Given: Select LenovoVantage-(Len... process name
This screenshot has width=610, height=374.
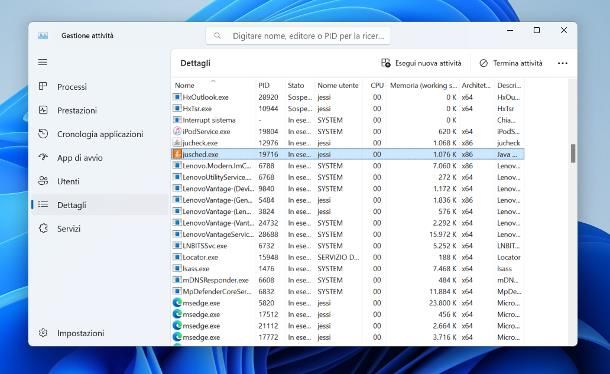Looking at the screenshot, I should [x=218, y=211].
